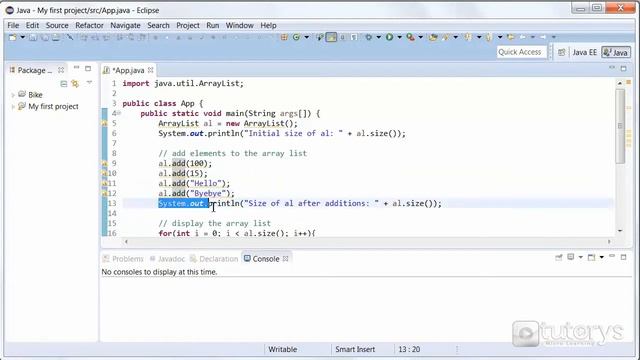
Task: Toggle Block Selection Mode icon
Action: [343, 37]
